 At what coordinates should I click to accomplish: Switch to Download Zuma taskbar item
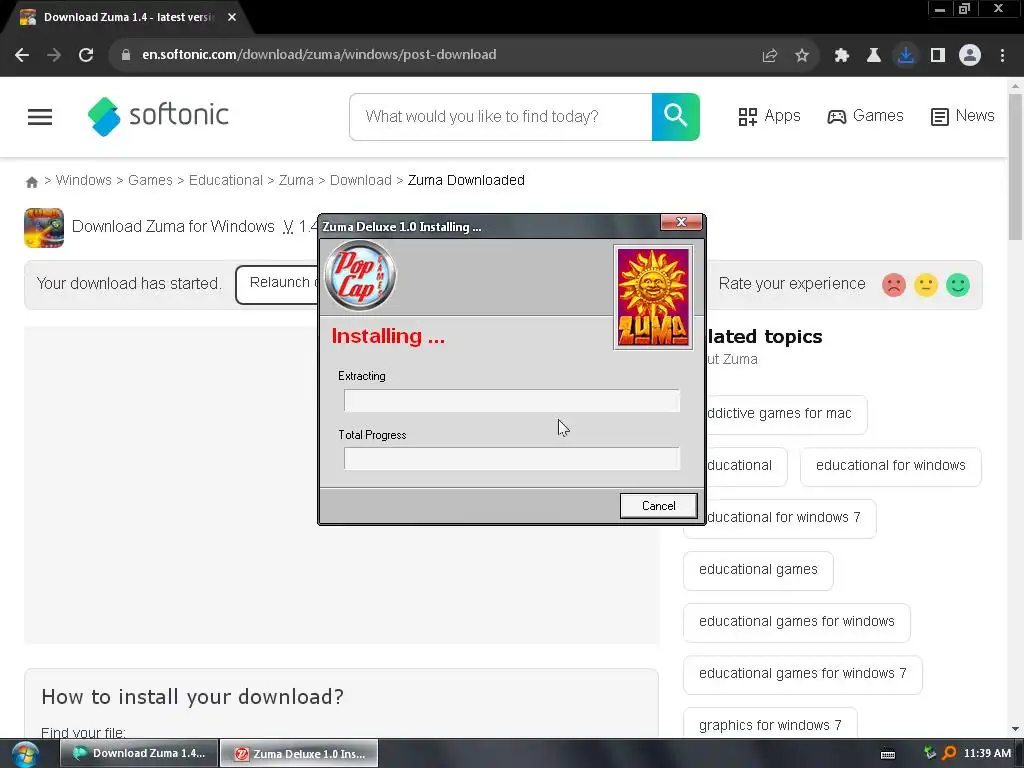[x=139, y=754]
